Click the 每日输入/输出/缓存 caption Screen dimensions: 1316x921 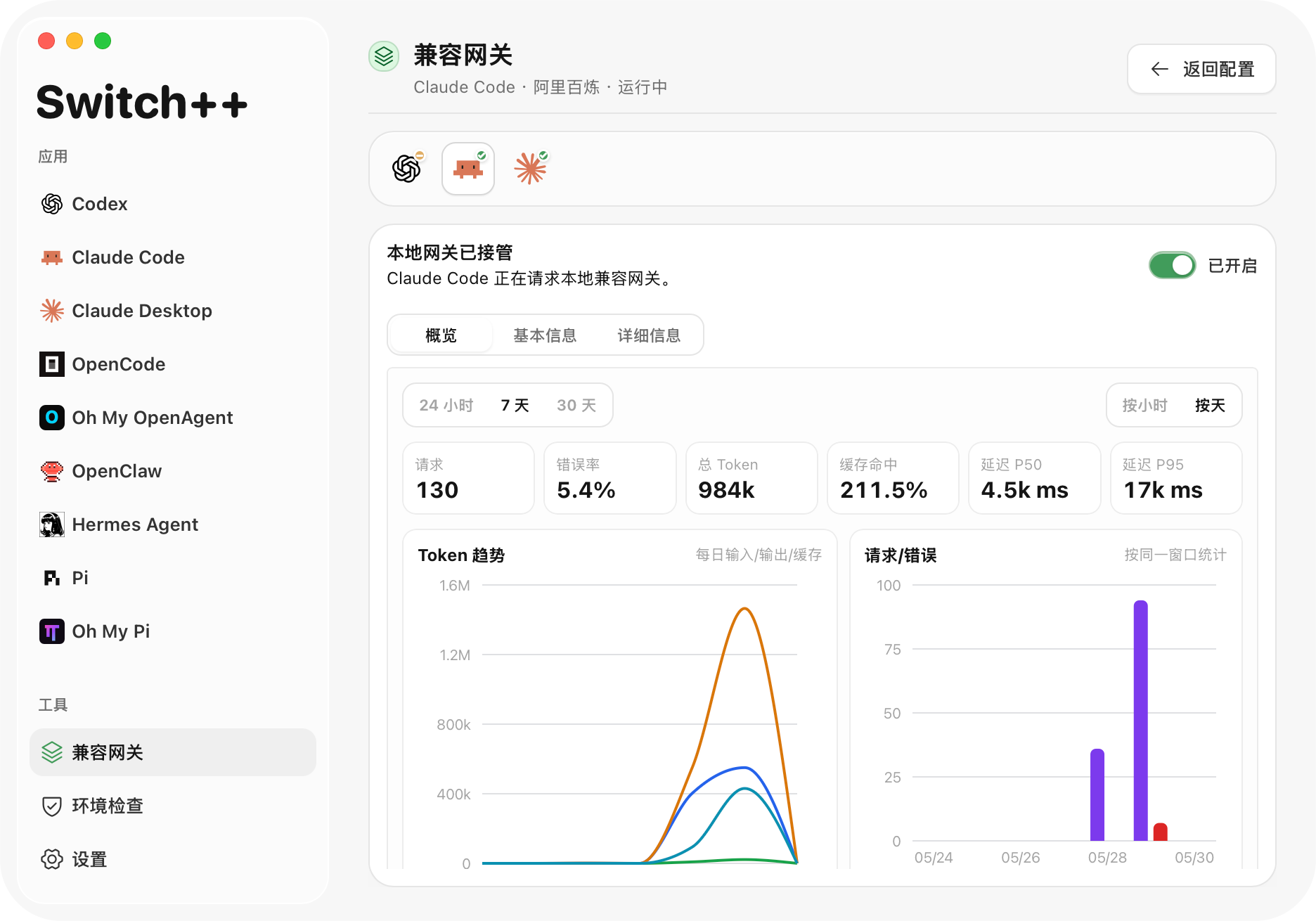[x=759, y=555]
